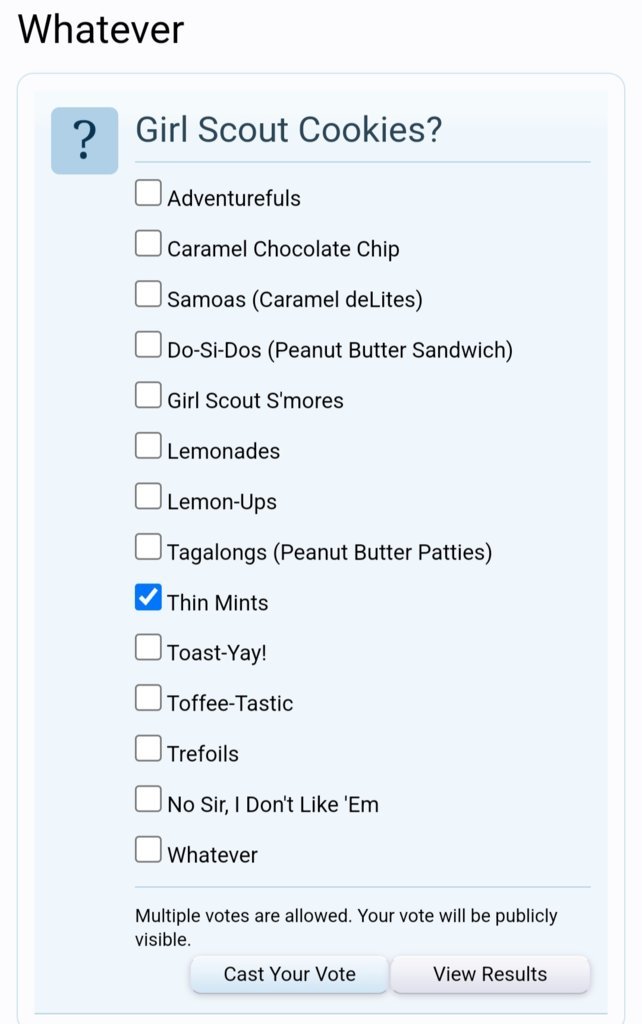Uncheck the Thin Mints checkbox

pos(148,597)
